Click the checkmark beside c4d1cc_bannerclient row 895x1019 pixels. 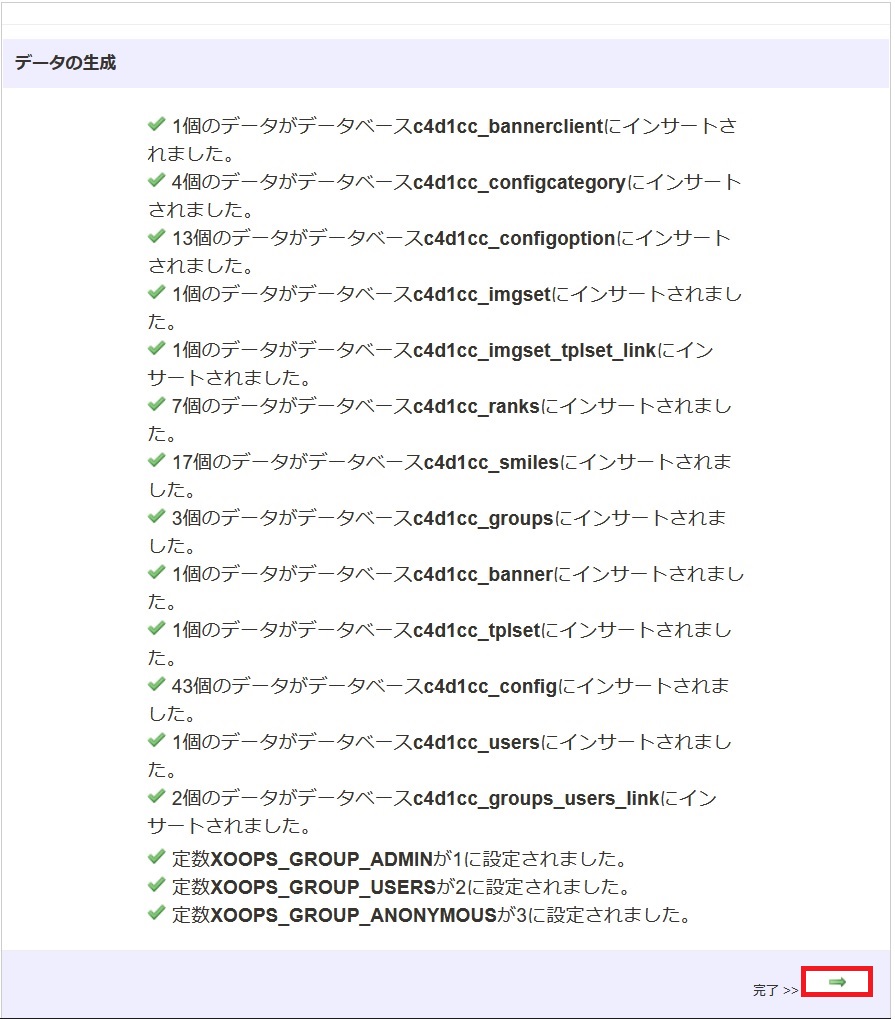pos(156,124)
